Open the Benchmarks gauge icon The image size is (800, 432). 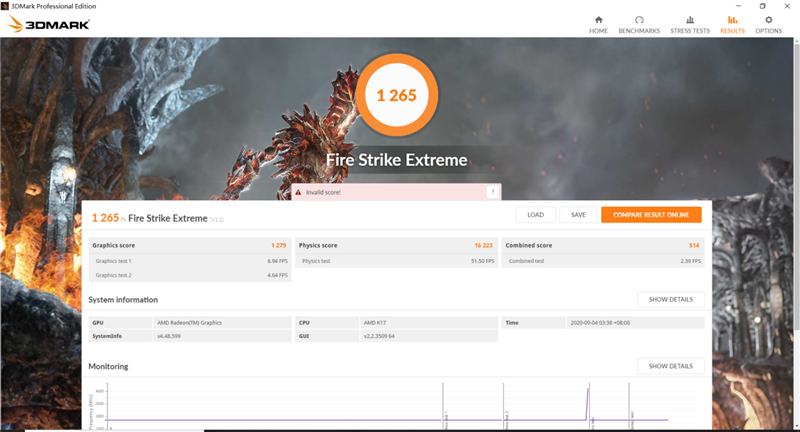tap(639, 20)
